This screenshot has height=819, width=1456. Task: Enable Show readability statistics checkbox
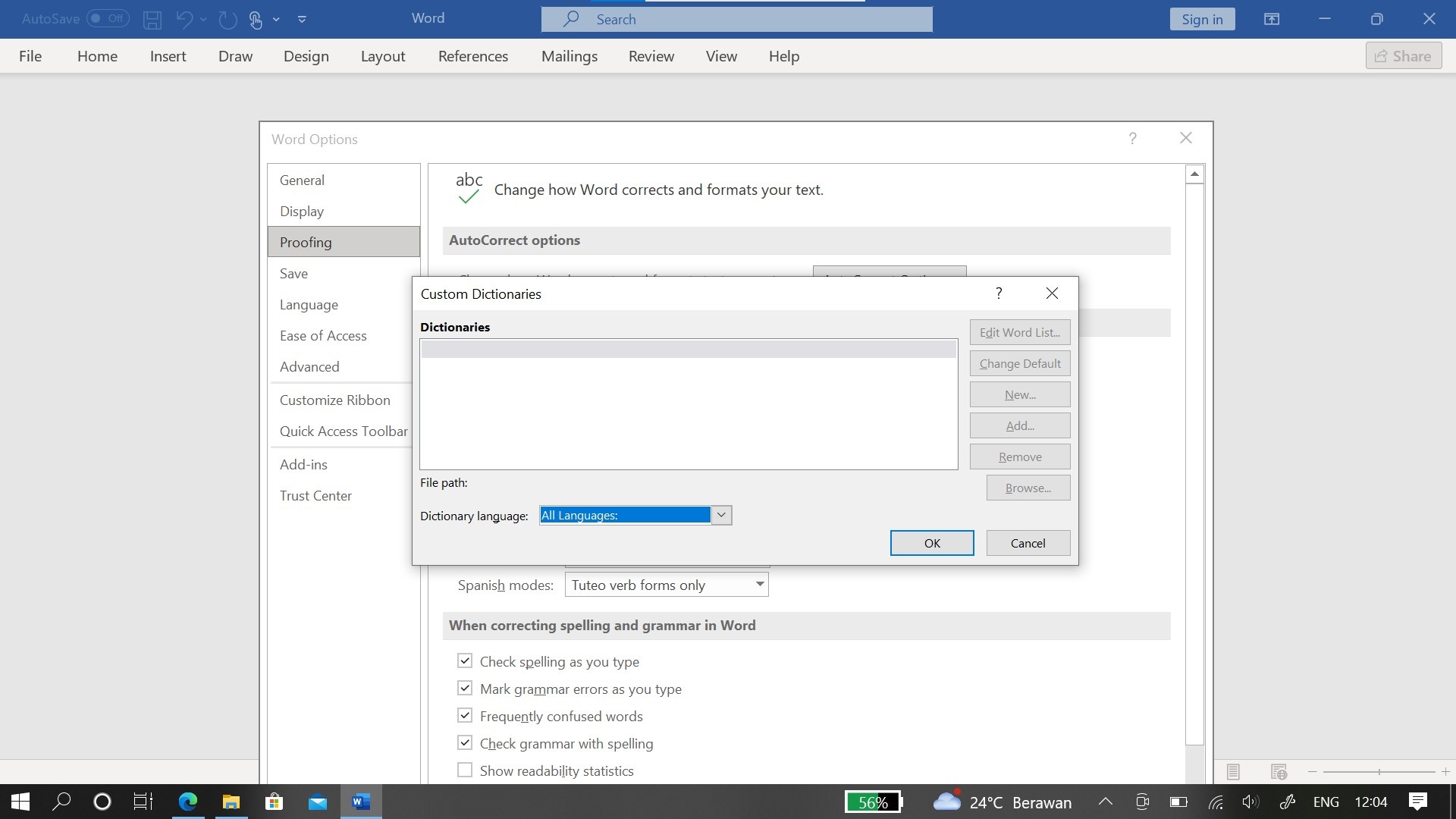(x=465, y=770)
